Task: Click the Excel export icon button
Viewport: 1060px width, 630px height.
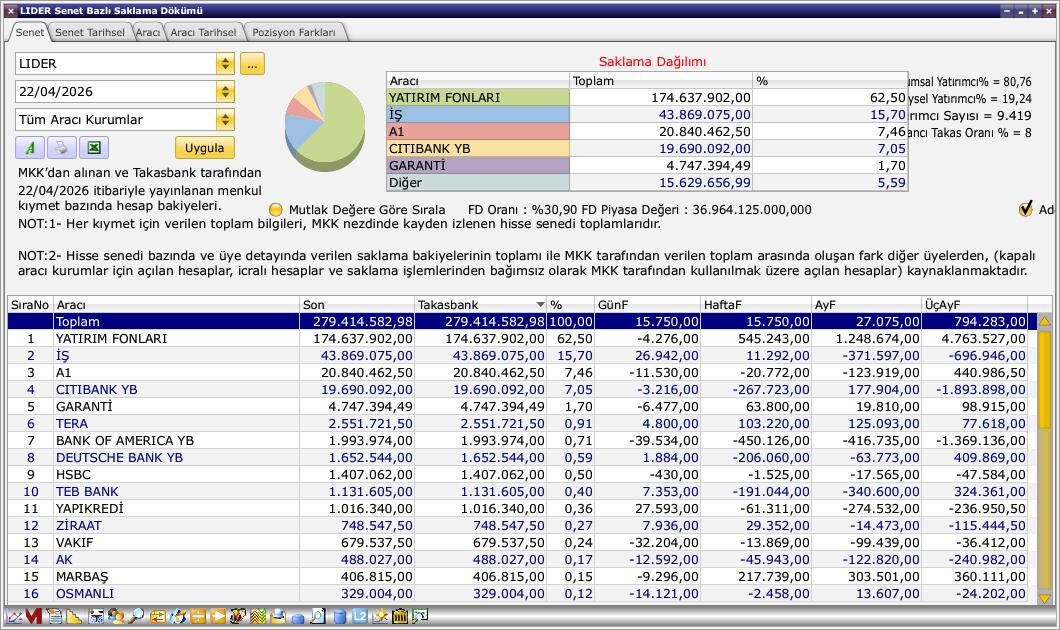Action: [x=93, y=148]
